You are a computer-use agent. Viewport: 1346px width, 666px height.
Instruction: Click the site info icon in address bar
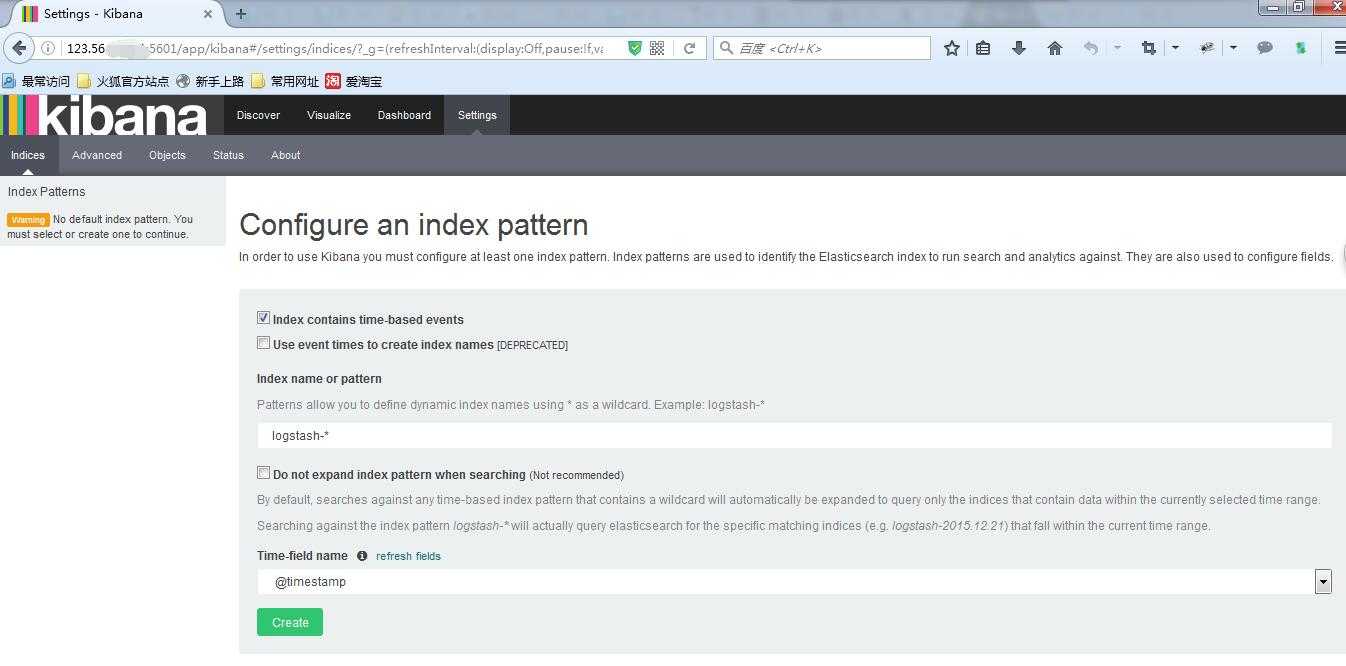click(x=47, y=48)
